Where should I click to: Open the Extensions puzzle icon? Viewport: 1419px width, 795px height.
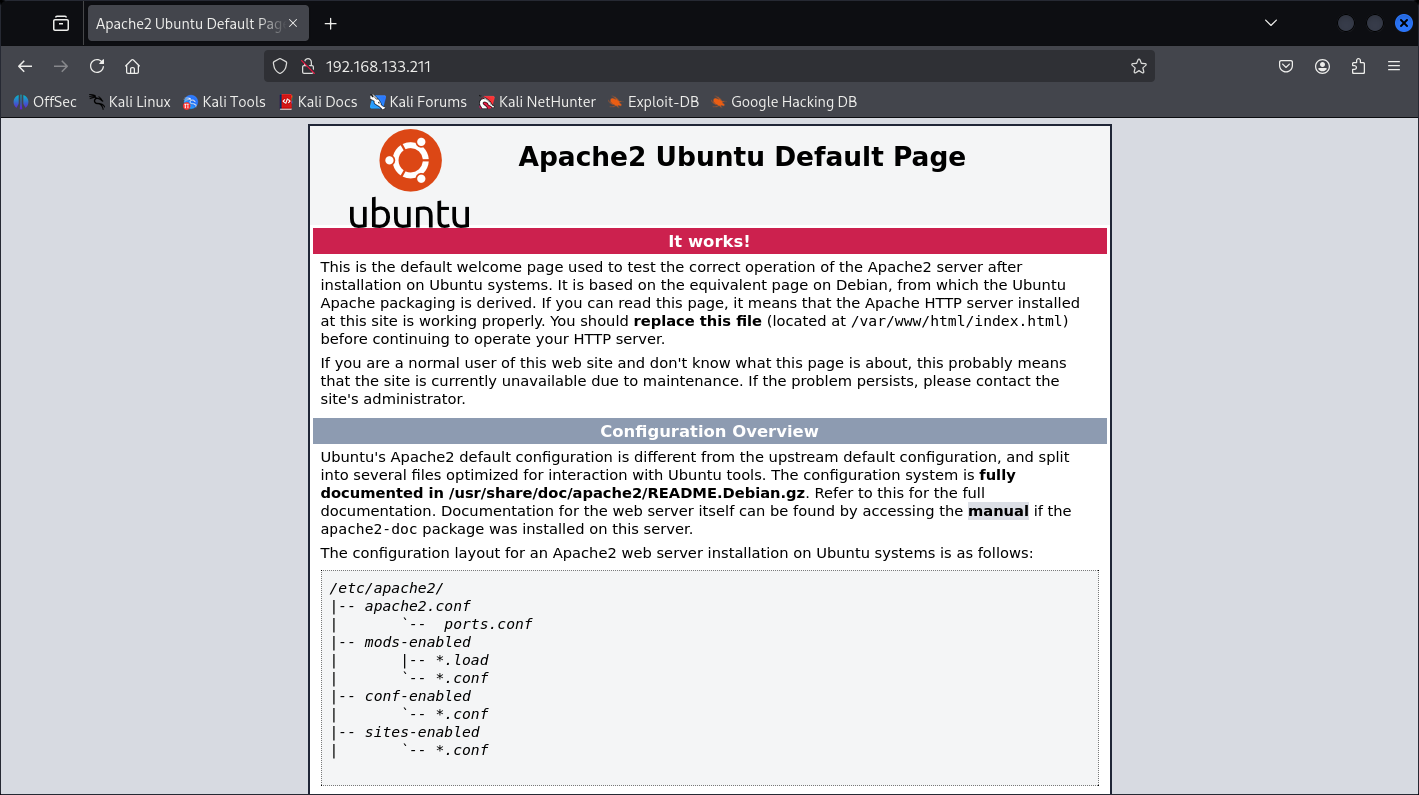pyautogui.click(x=1358, y=66)
